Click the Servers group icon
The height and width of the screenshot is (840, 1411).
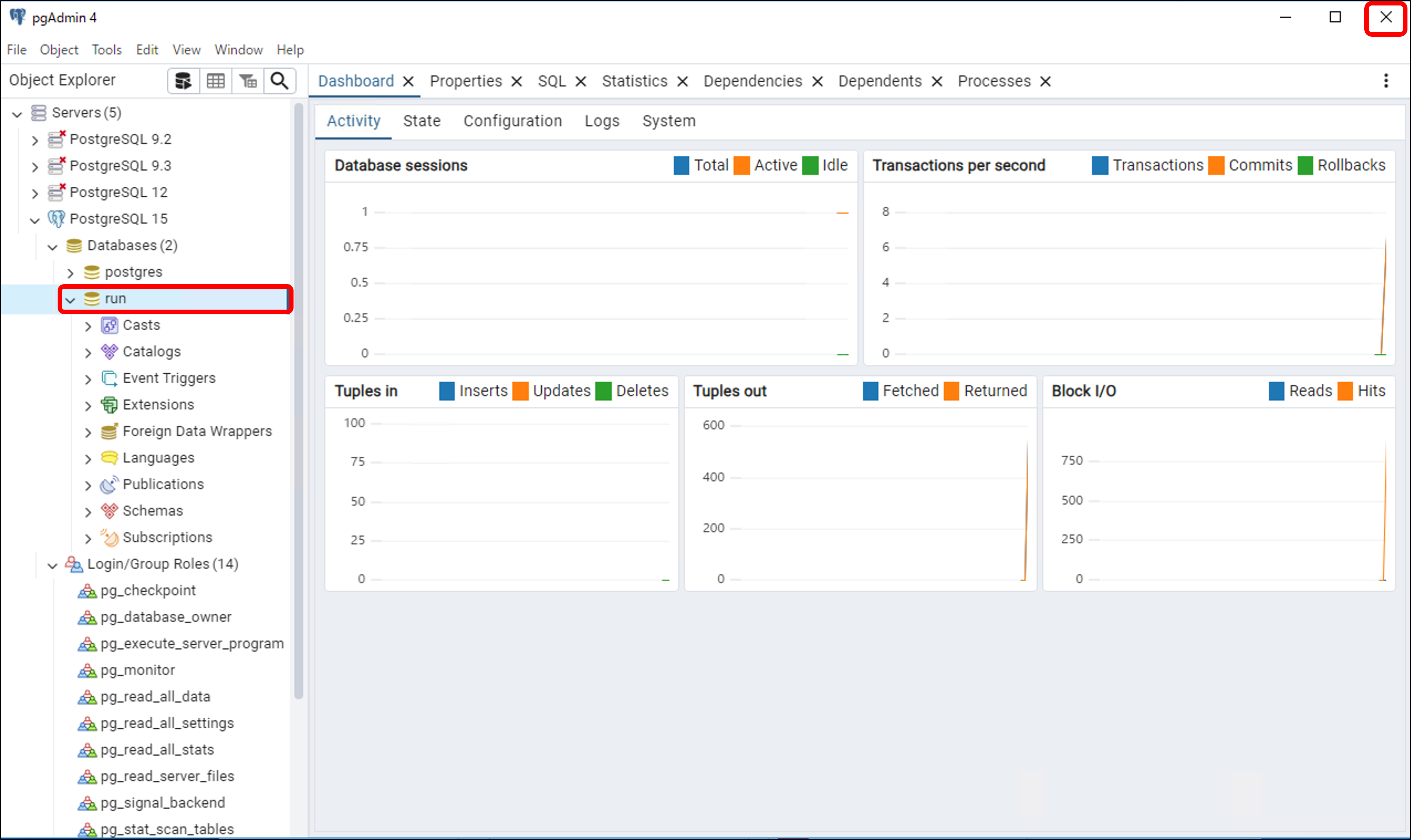[39, 113]
